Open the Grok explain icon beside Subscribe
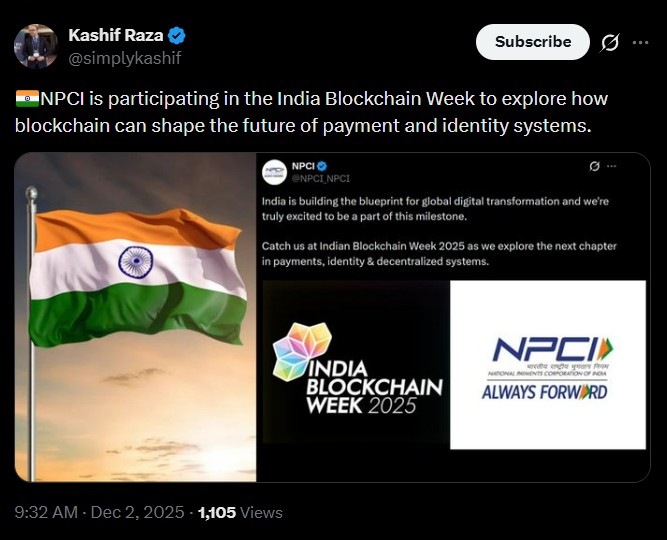Image resolution: width=667 pixels, height=540 pixels. (608, 42)
